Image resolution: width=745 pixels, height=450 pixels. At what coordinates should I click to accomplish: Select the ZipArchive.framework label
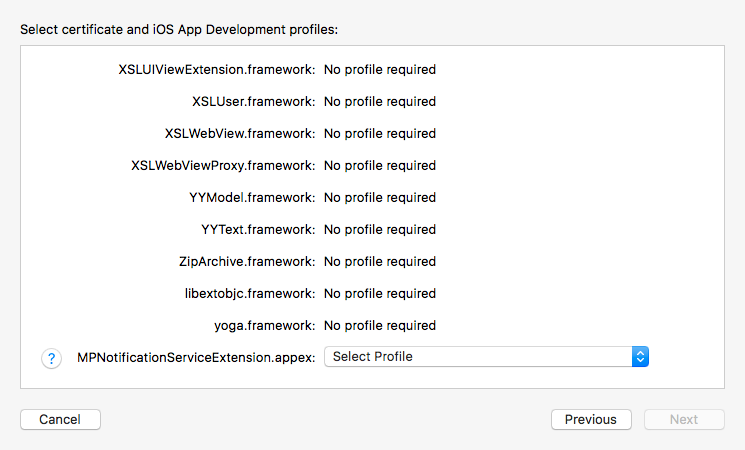pos(247,262)
